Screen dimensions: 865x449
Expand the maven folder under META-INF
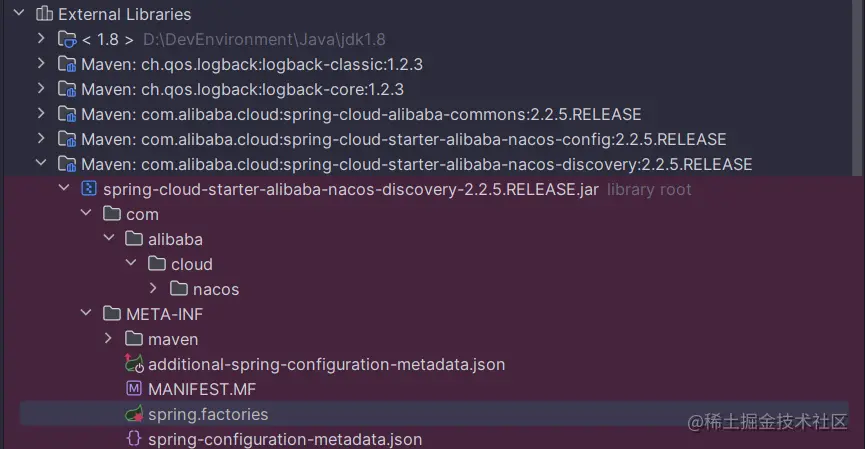(108, 339)
